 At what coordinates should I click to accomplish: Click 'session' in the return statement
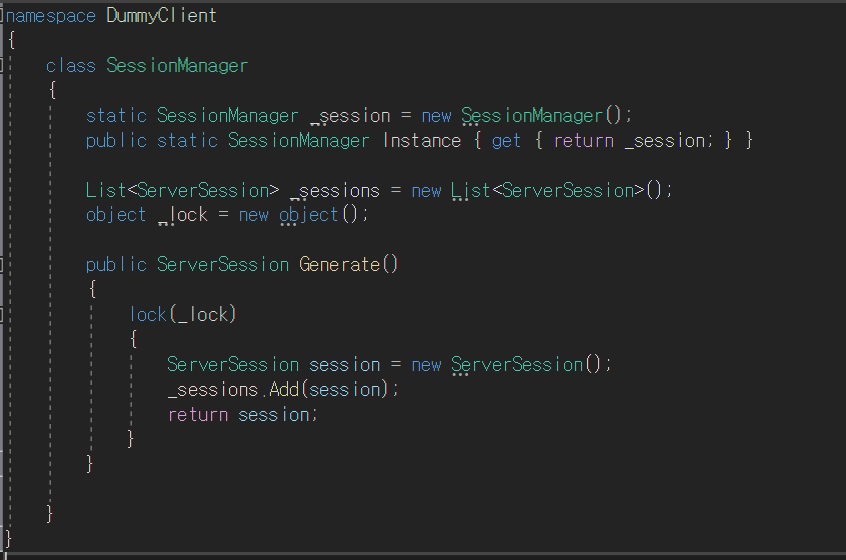point(274,415)
